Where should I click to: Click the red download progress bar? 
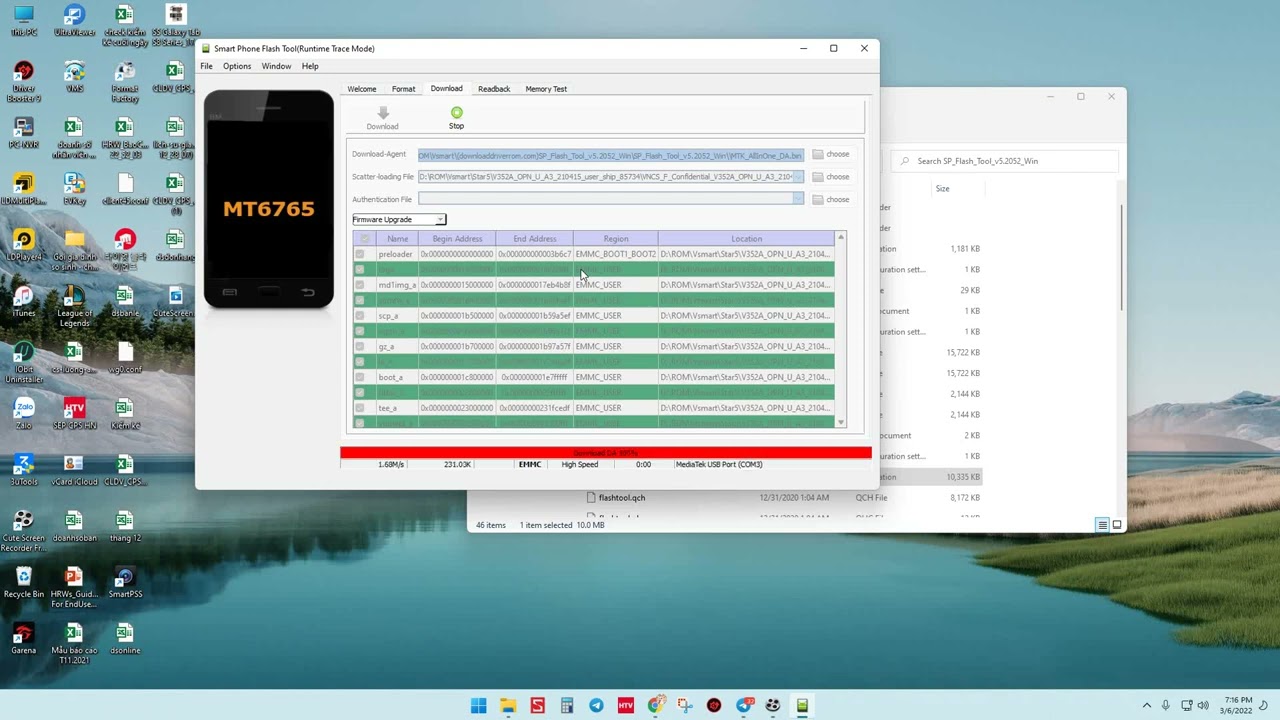pyautogui.click(x=606, y=453)
